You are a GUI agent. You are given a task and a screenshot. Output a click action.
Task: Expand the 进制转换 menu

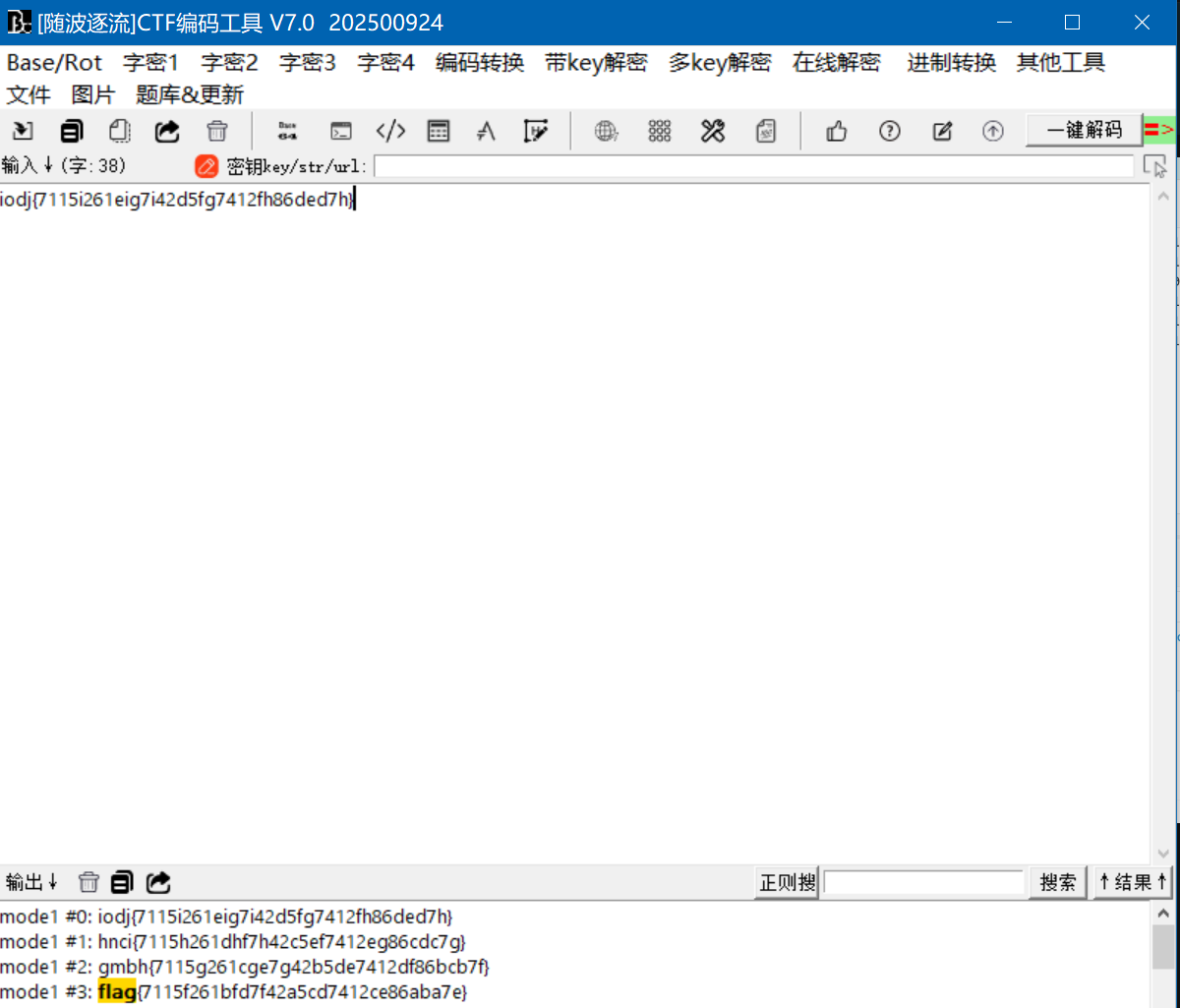tap(951, 63)
